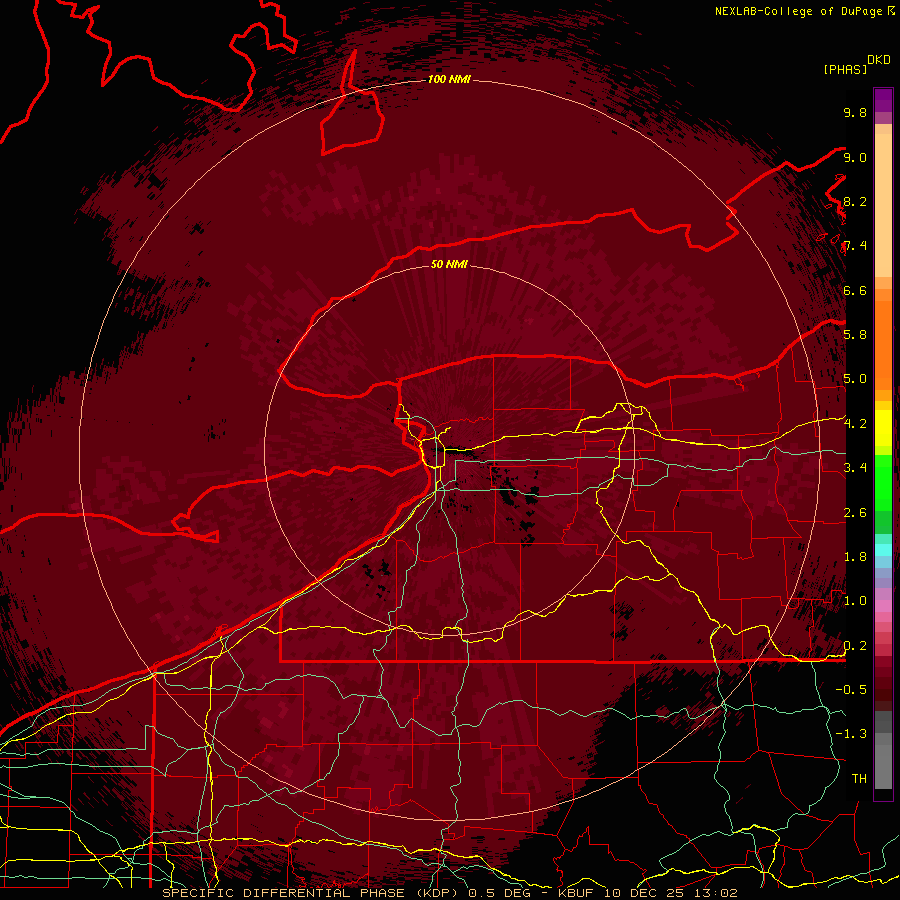Click the [PHAS] legend label
This screenshot has width=900, height=900.
pos(845,69)
